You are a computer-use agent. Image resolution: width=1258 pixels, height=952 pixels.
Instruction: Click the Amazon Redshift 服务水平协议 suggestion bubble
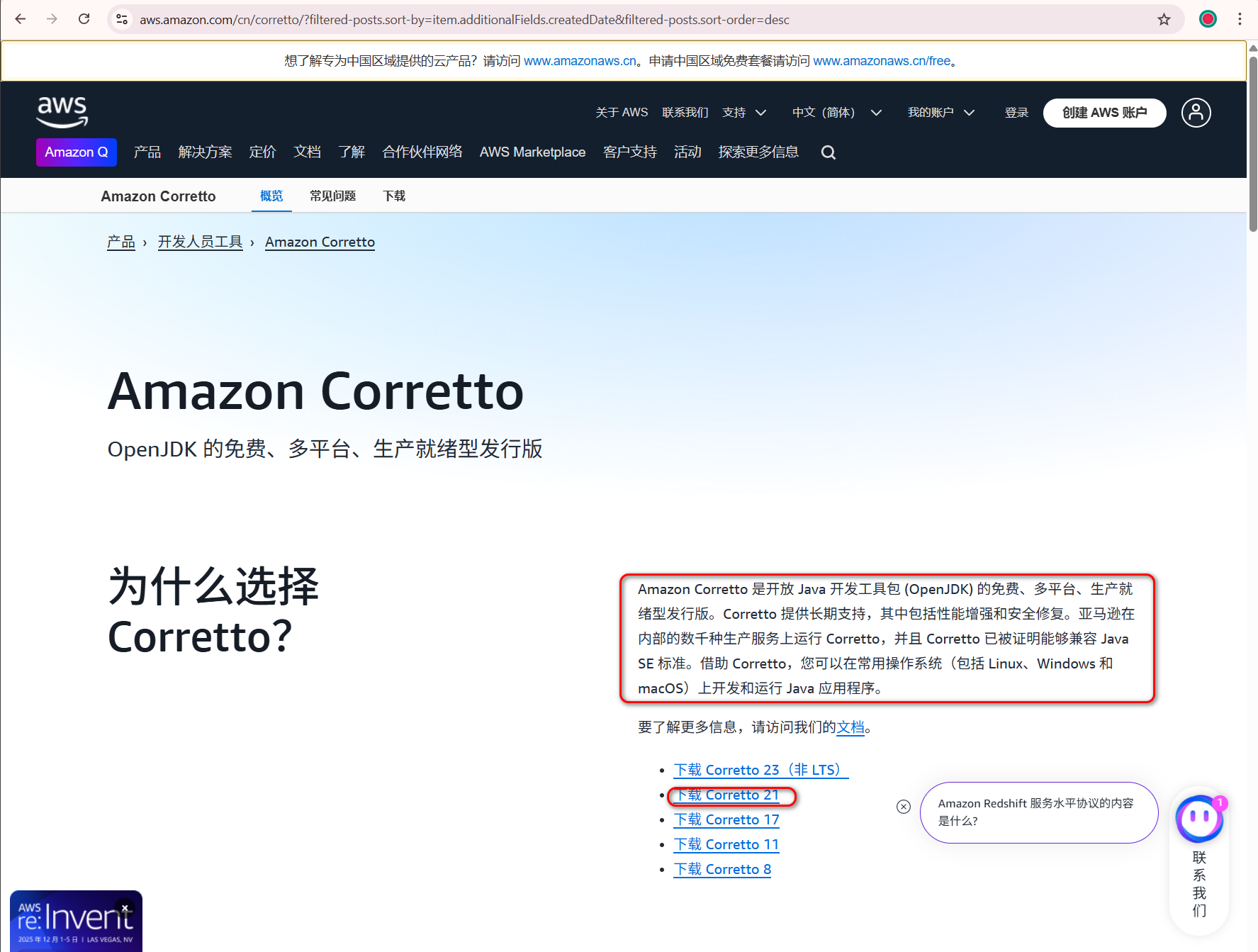coord(1038,812)
